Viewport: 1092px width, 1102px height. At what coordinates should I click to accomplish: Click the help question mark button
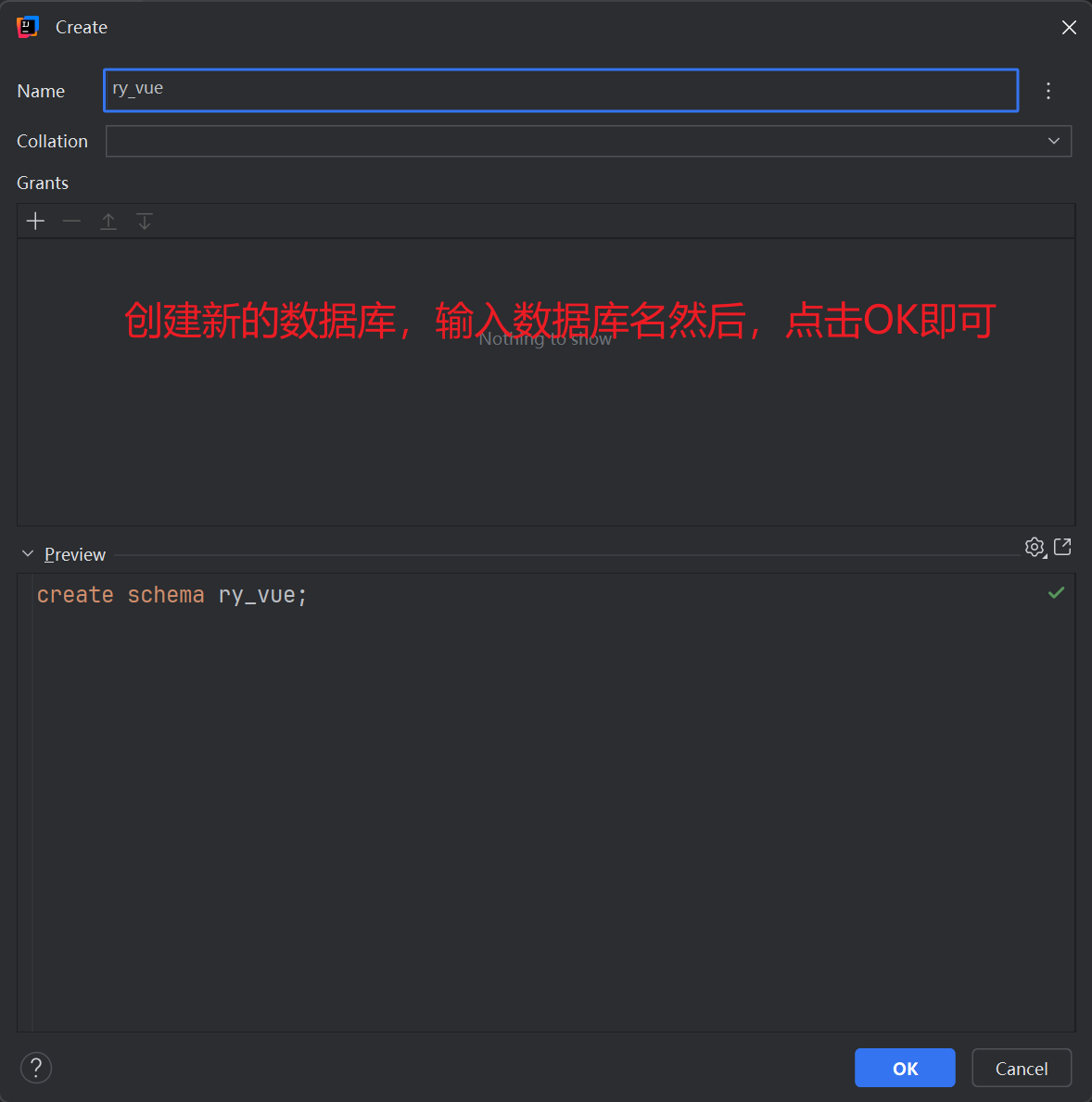pyautogui.click(x=35, y=1068)
